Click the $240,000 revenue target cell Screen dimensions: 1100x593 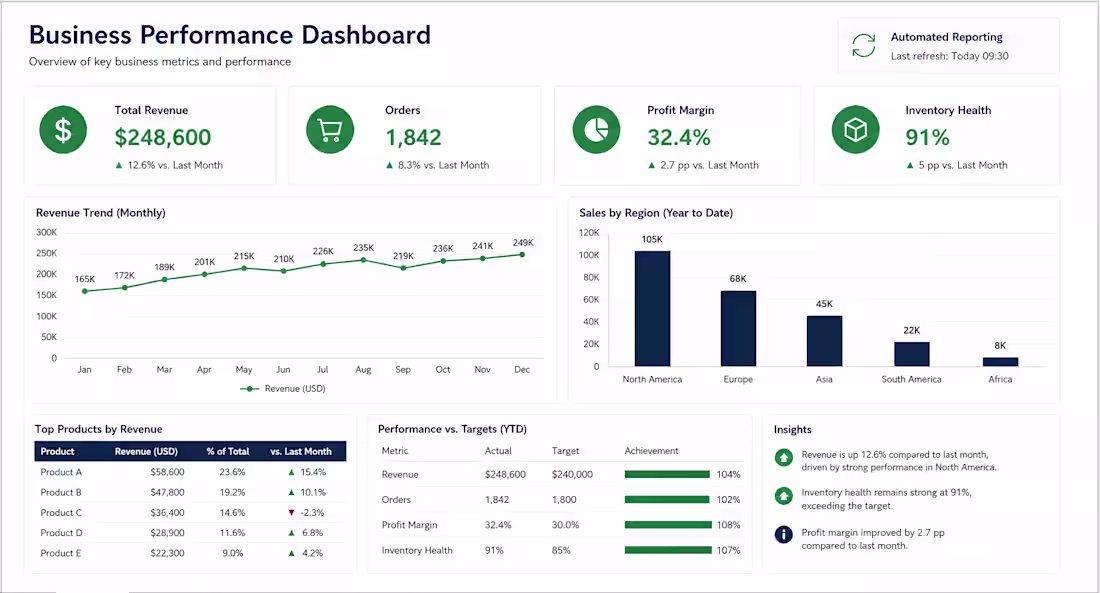point(572,474)
